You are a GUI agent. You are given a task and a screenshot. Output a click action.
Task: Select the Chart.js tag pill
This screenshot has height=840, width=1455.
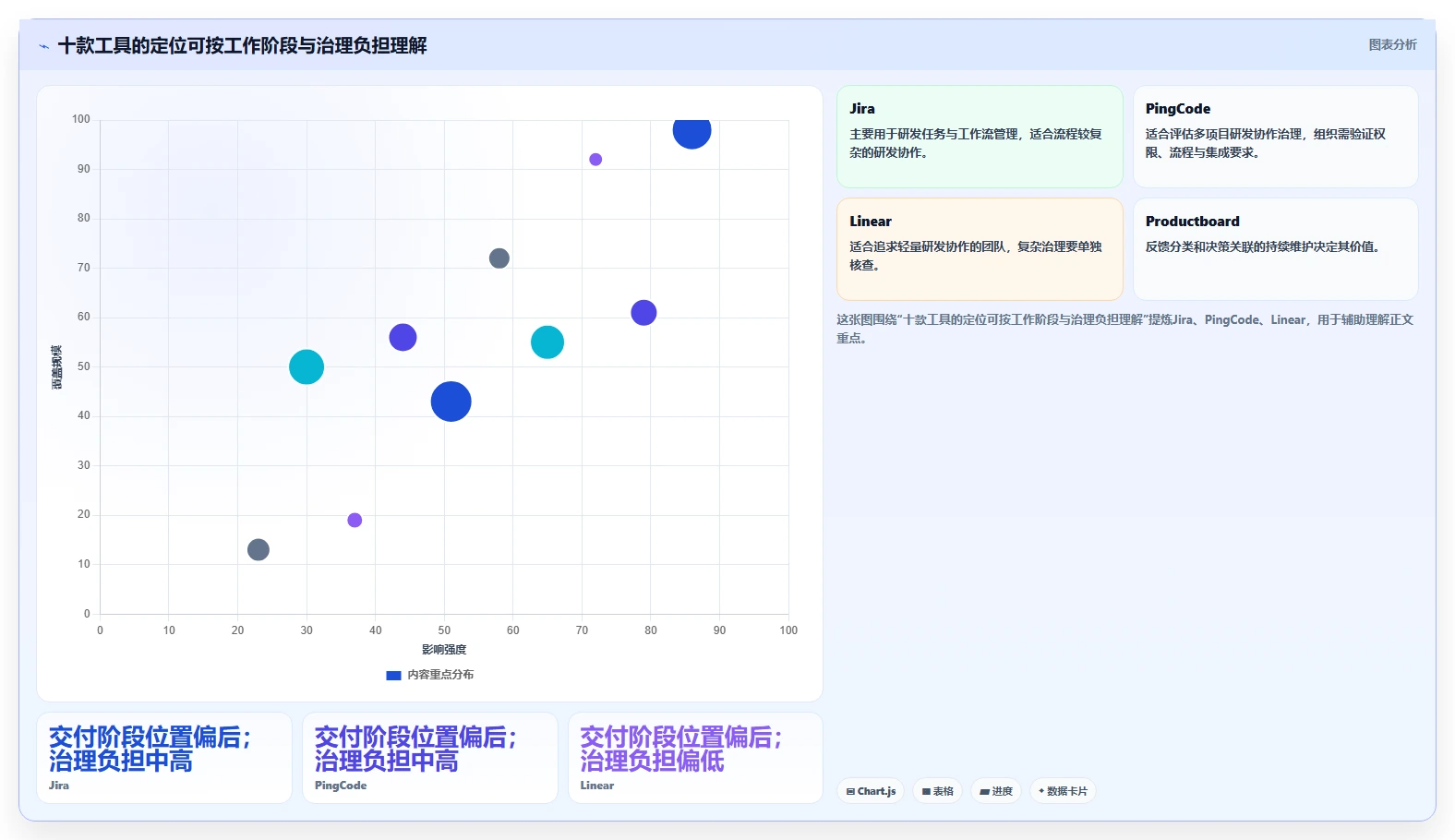871,791
